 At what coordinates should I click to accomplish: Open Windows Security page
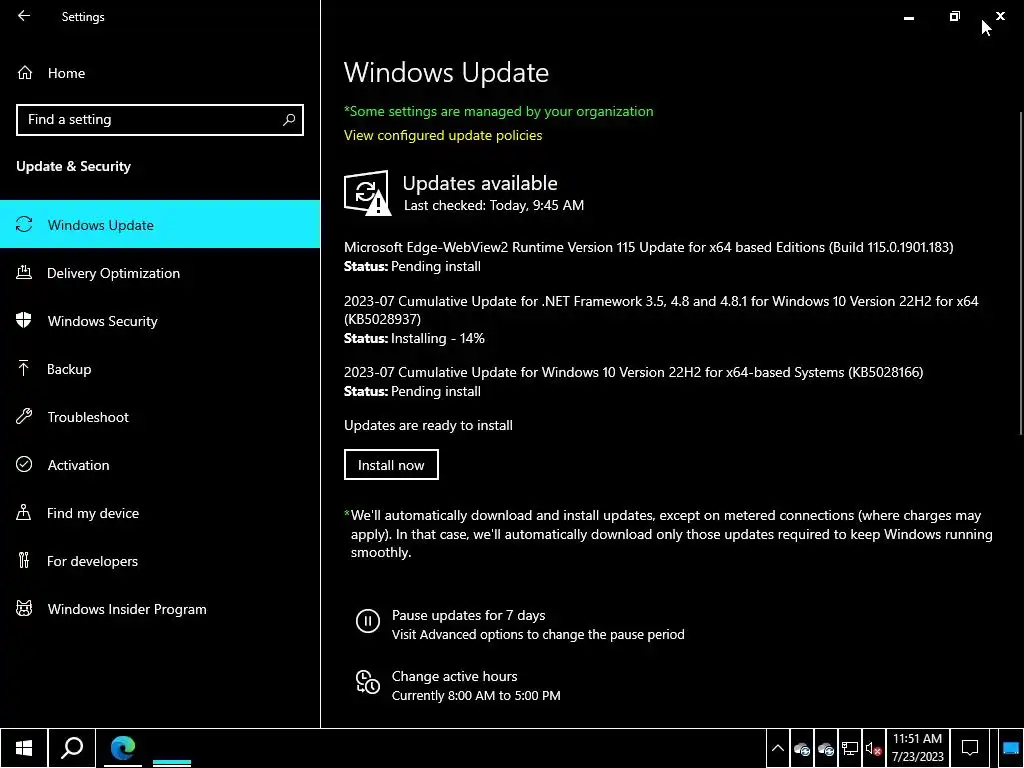pos(160,321)
